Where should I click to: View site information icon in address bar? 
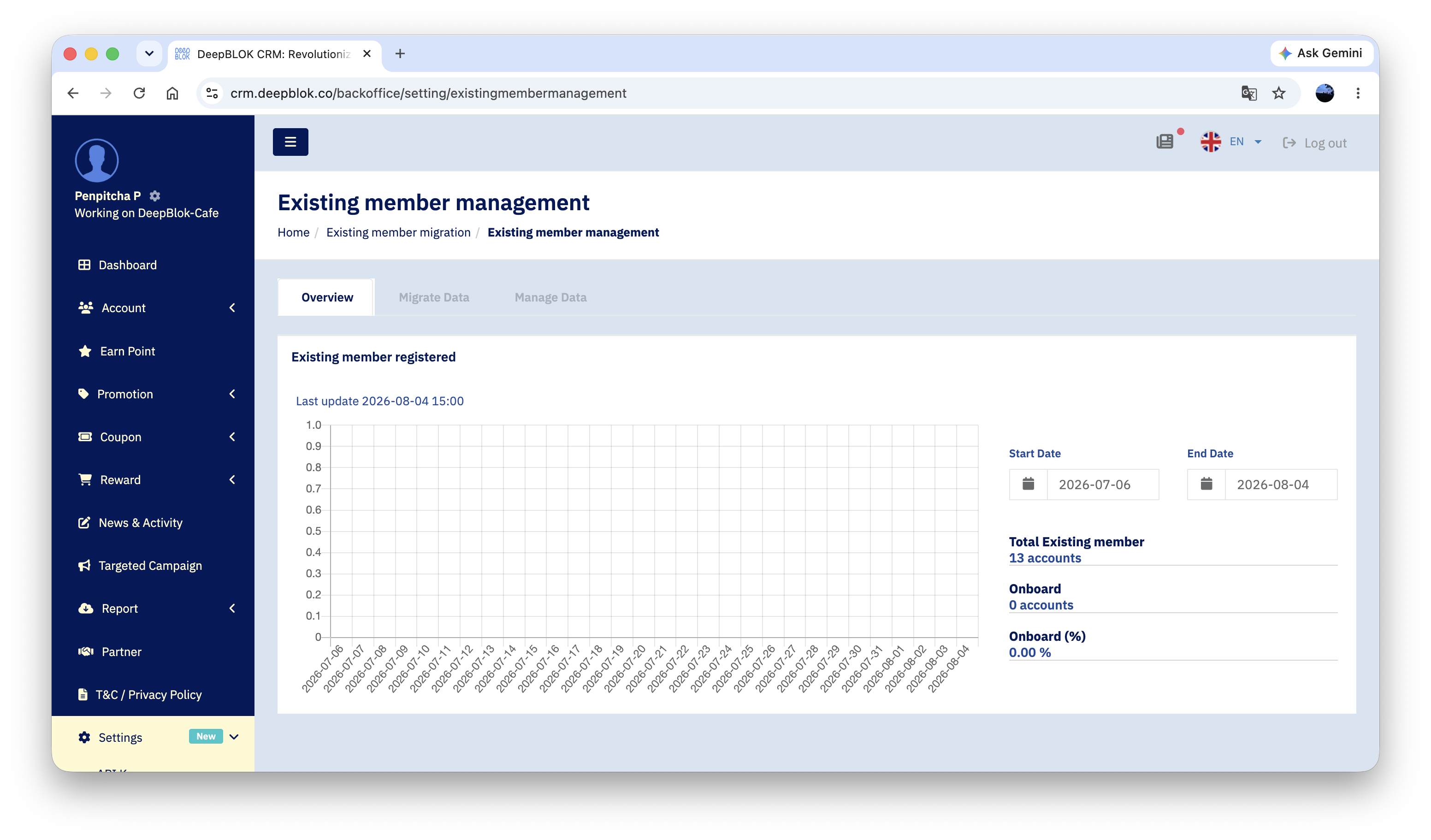(x=212, y=93)
